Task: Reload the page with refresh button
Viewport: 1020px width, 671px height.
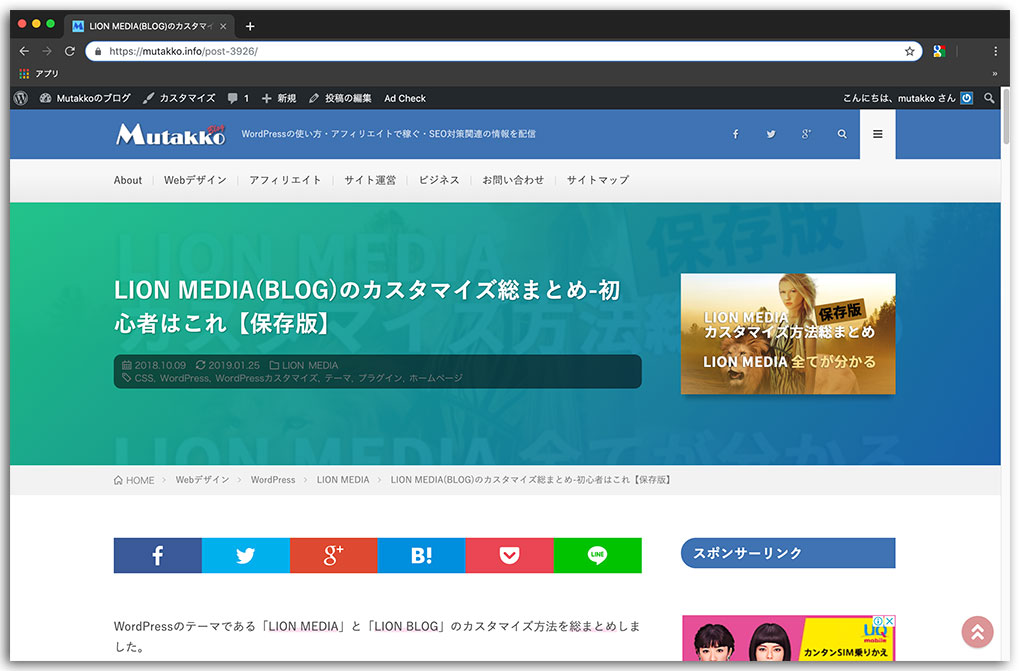Action: point(70,51)
